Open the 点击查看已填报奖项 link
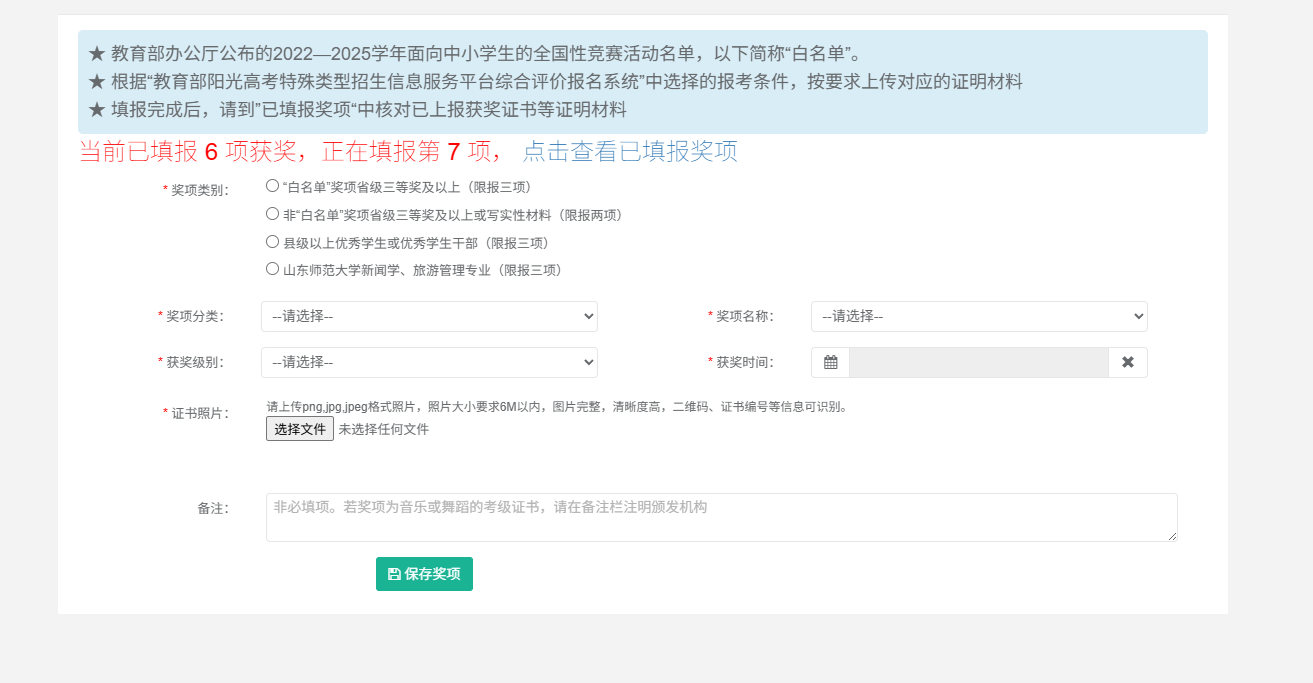 pos(630,151)
